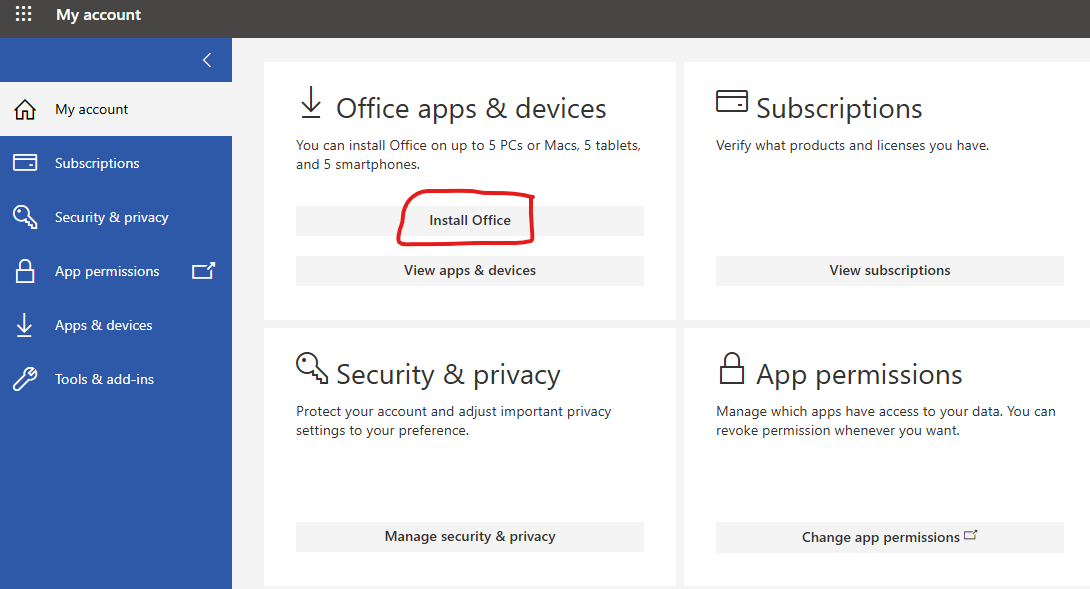This screenshot has height=589, width=1090.
Task: Click the key icon beside sidebar Security & privacy
Action: click(x=25, y=217)
